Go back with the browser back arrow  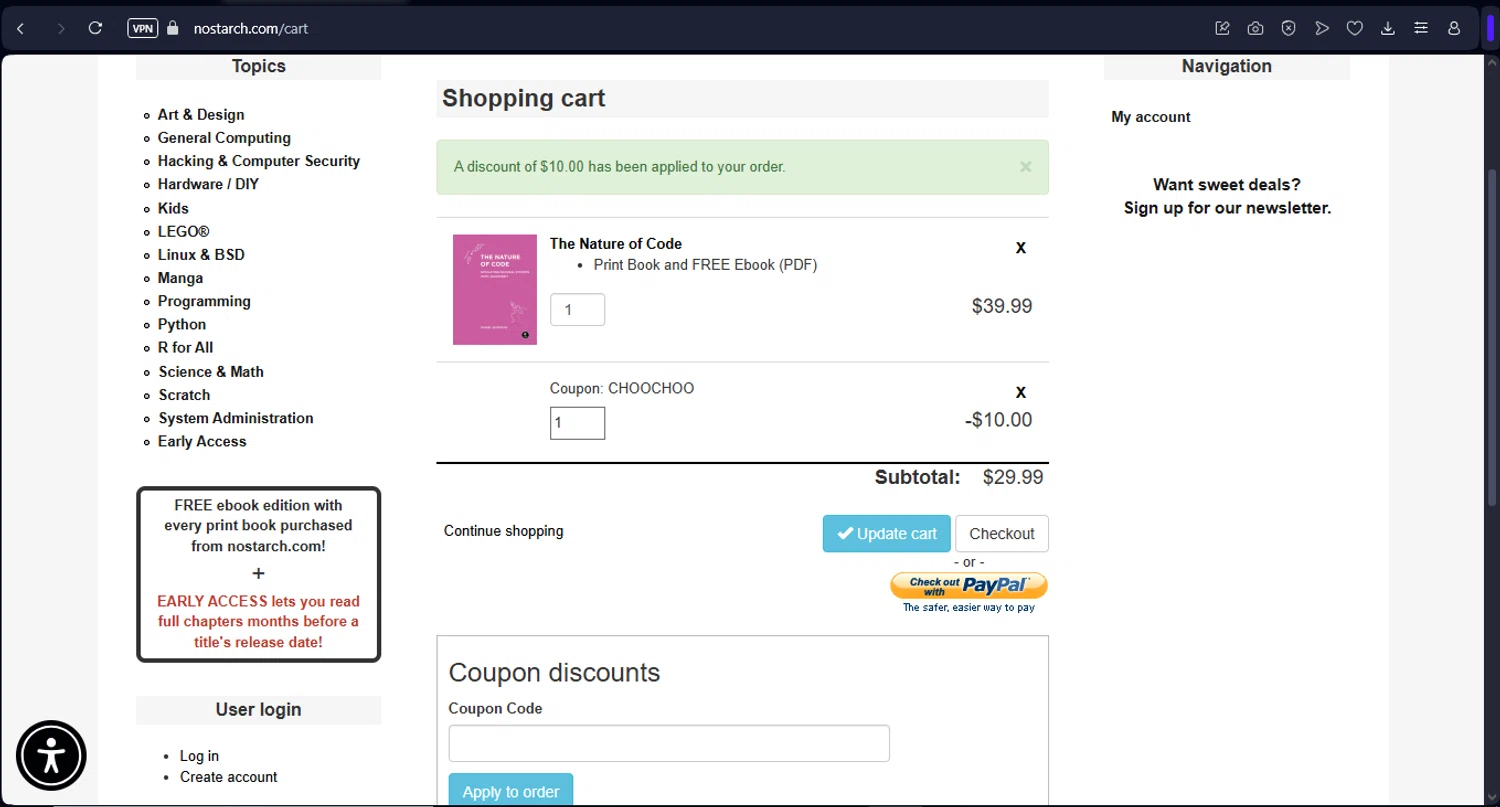pos(21,28)
